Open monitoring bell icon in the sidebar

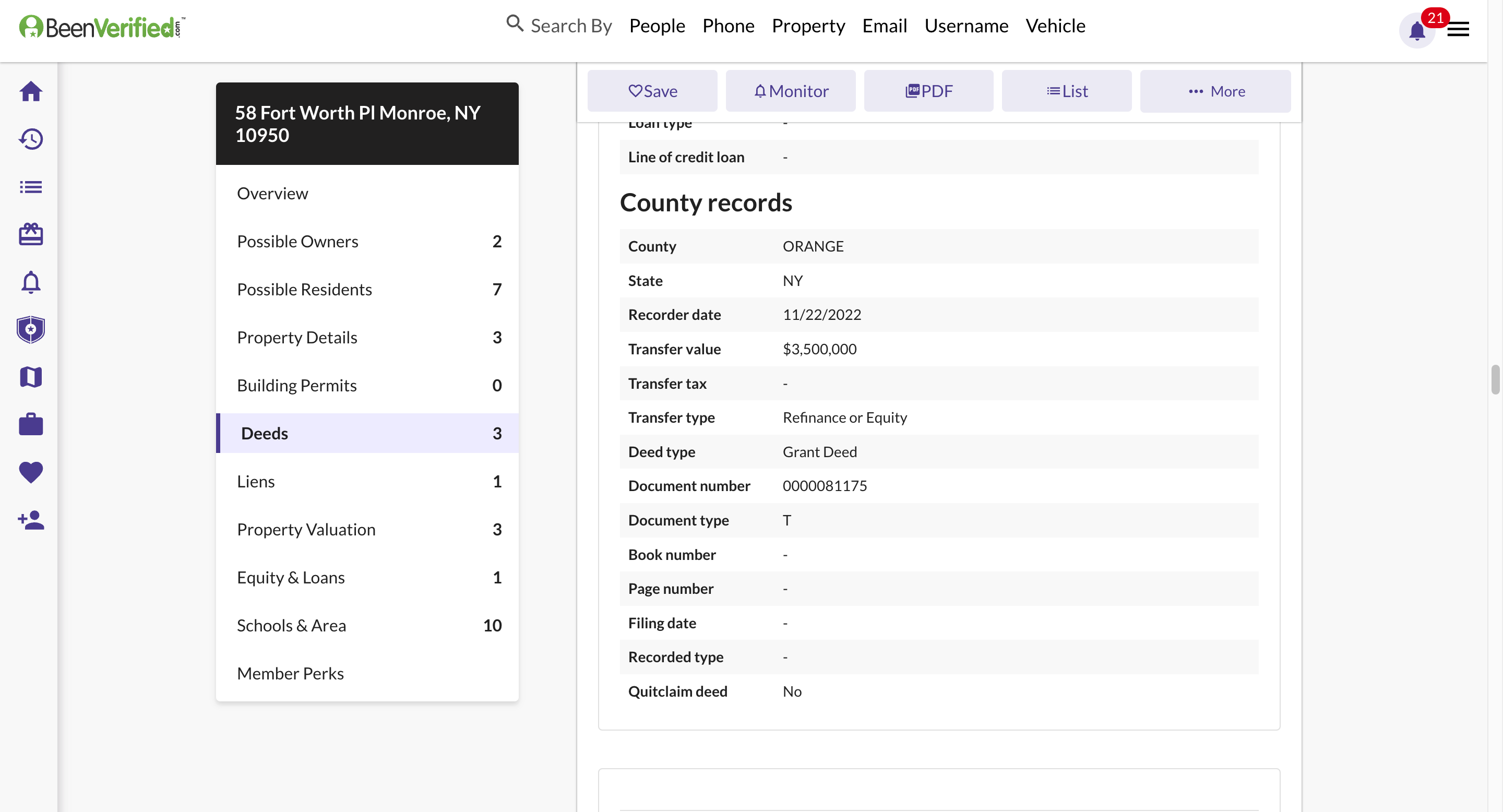coord(30,282)
